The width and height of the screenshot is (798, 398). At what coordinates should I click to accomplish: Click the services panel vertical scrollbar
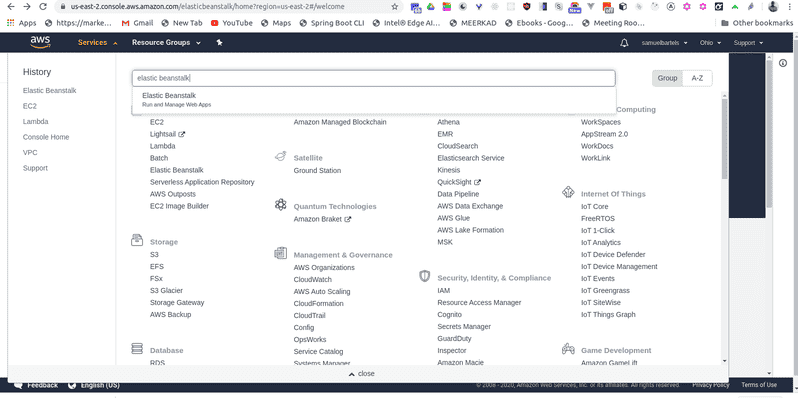[725, 138]
